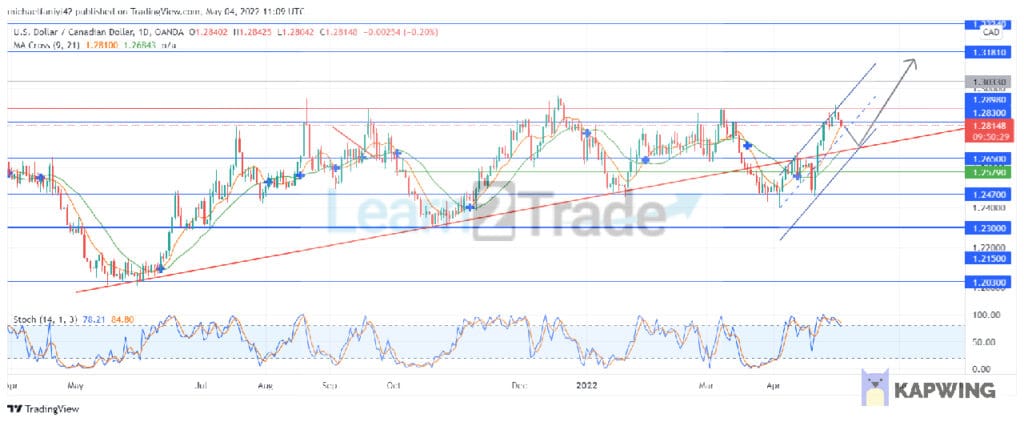Click the Dec label on time axis
This screenshot has height=422, width=1024.
(x=520, y=386)
